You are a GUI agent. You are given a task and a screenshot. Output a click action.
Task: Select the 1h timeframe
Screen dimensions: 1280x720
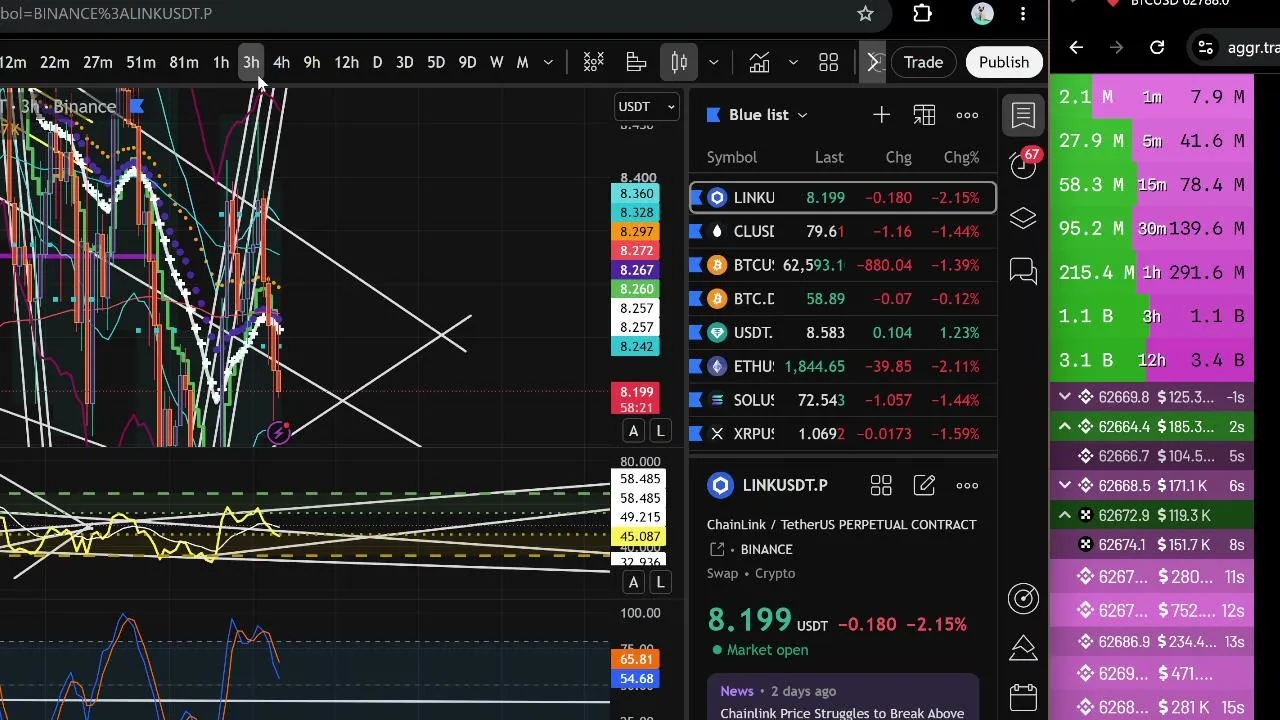click(x=220, y=63)
